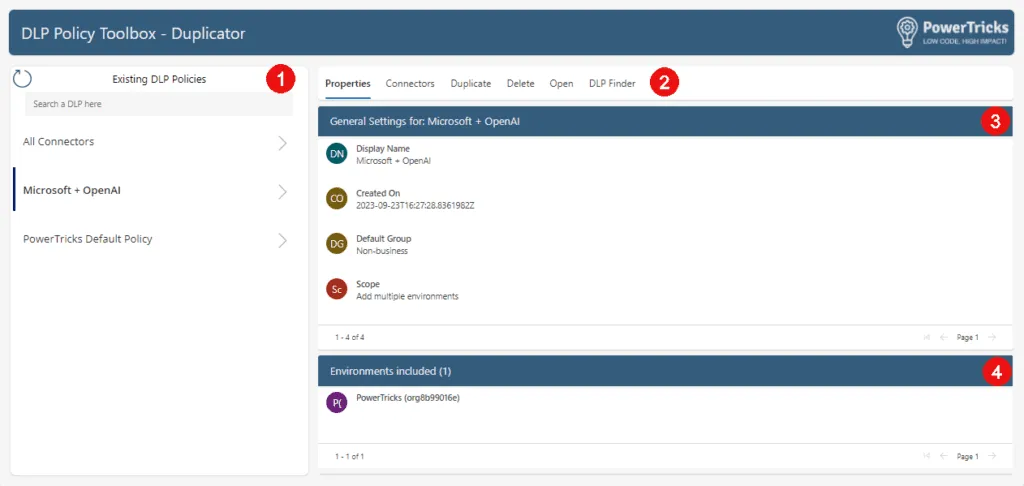This screenshot has height=486, width=1024.
Task: Click the DG Default Group avatar icon
Action: point(336,244)
